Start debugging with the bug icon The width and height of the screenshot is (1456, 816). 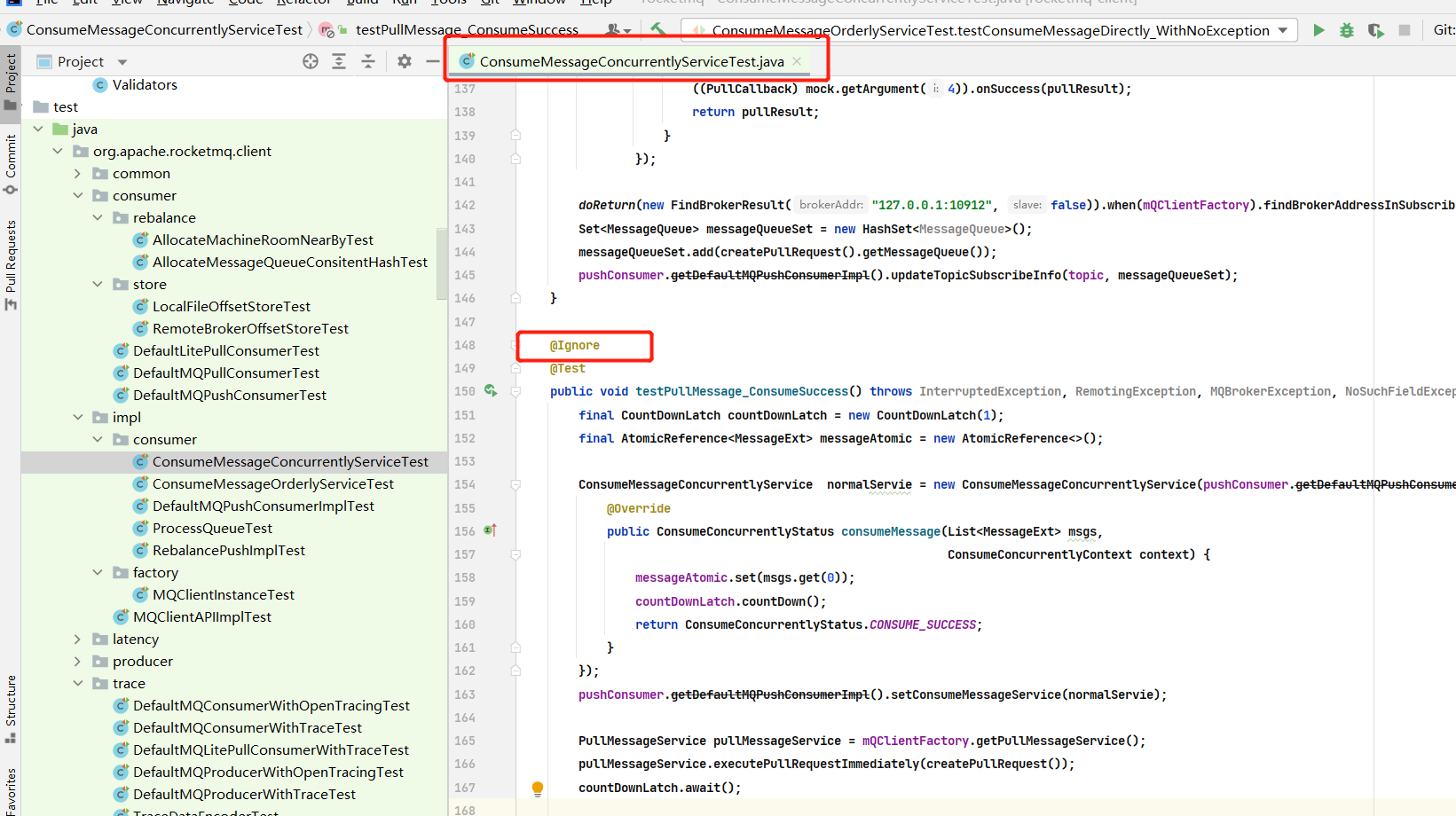tap(1347, 30)
